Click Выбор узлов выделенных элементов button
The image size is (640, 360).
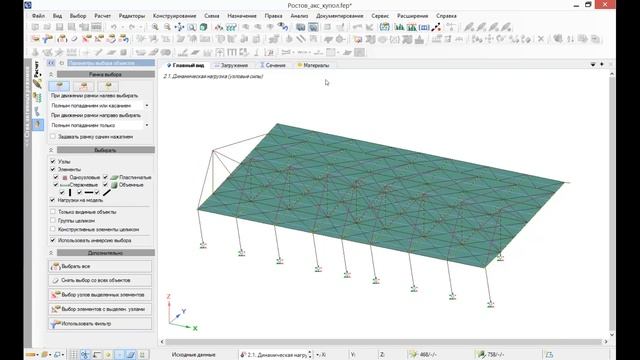[x=100, y=295]
